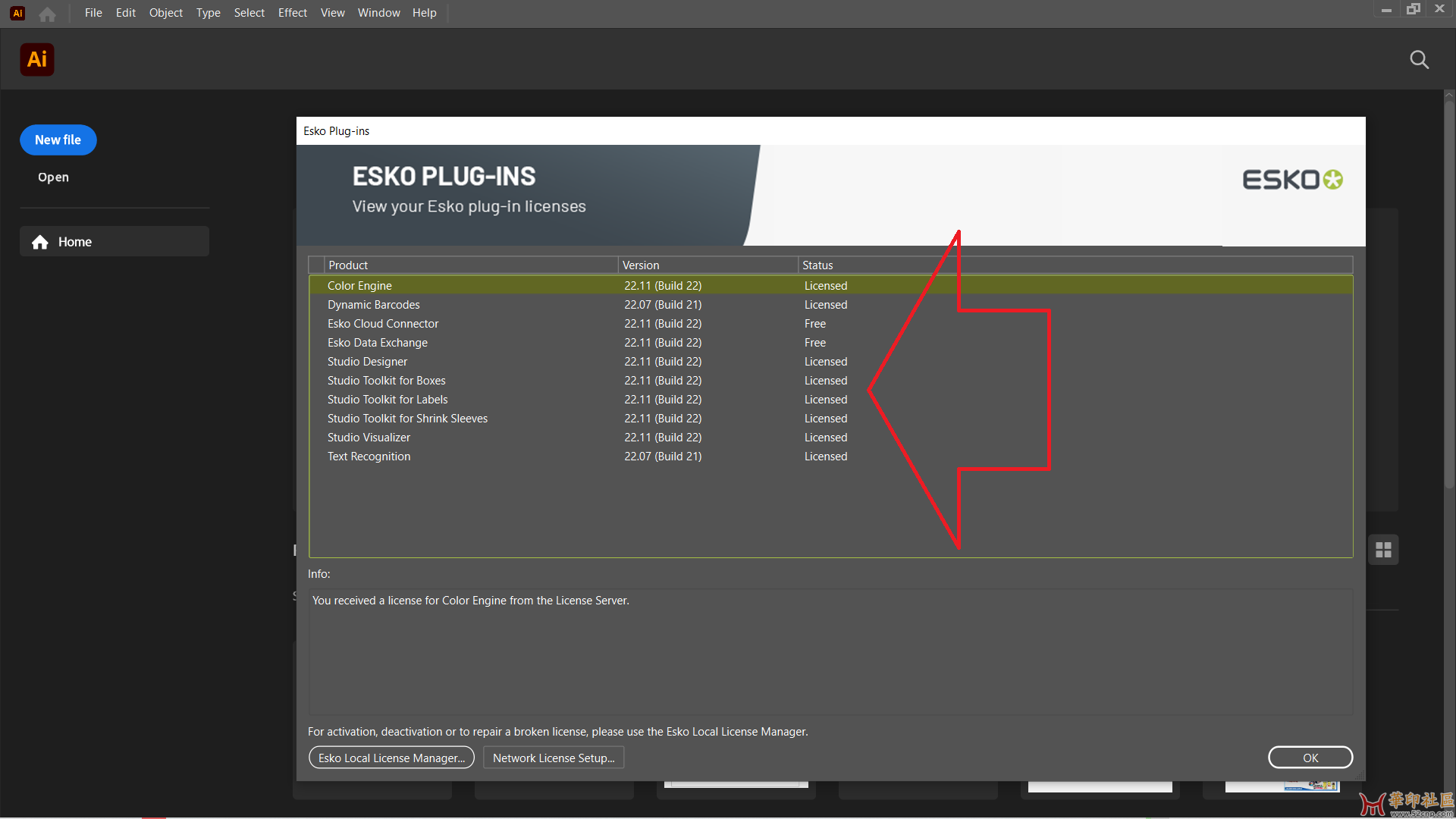Click OK to close dialog
This screenshot has height=819, width=1456.
point(1310,758)
